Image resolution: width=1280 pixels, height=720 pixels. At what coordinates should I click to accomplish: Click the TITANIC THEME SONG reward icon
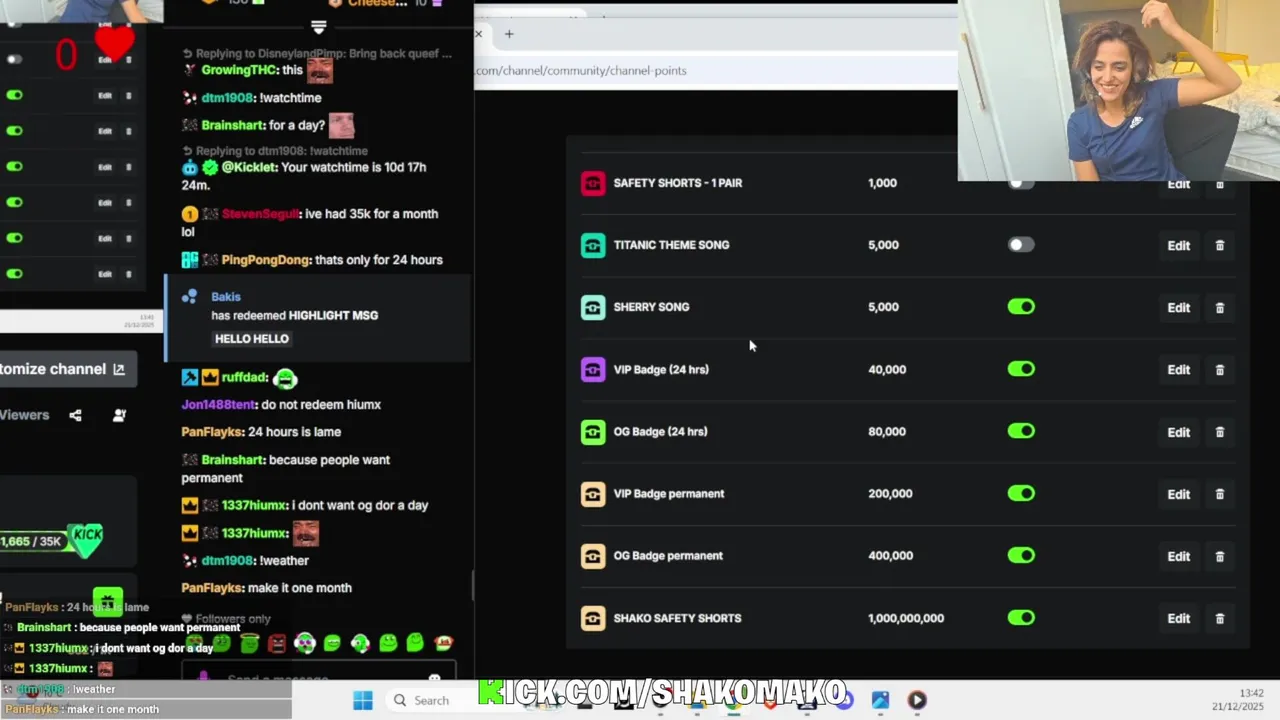point(593,245)
